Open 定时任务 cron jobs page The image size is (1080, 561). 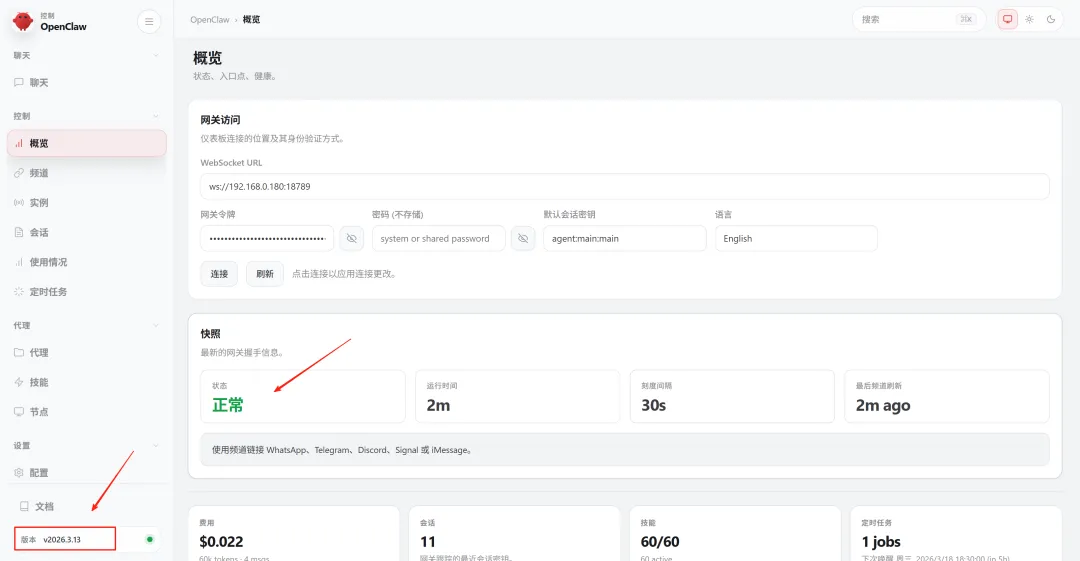pos(87,292)
